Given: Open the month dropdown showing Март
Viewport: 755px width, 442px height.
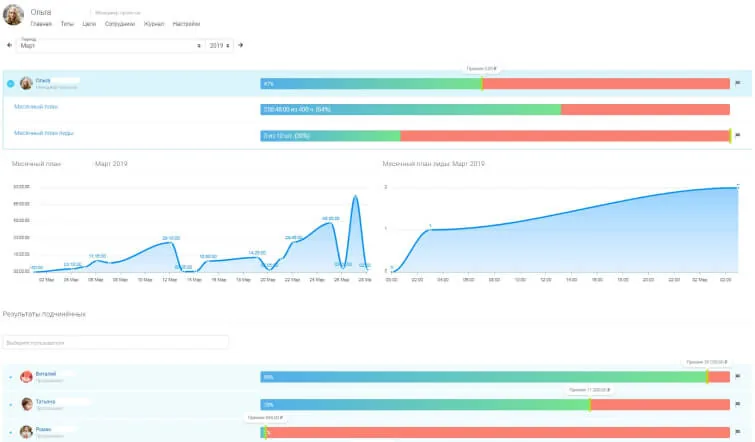Looking at the screenshot, I should pyautogui.click(x=110, y=45).
